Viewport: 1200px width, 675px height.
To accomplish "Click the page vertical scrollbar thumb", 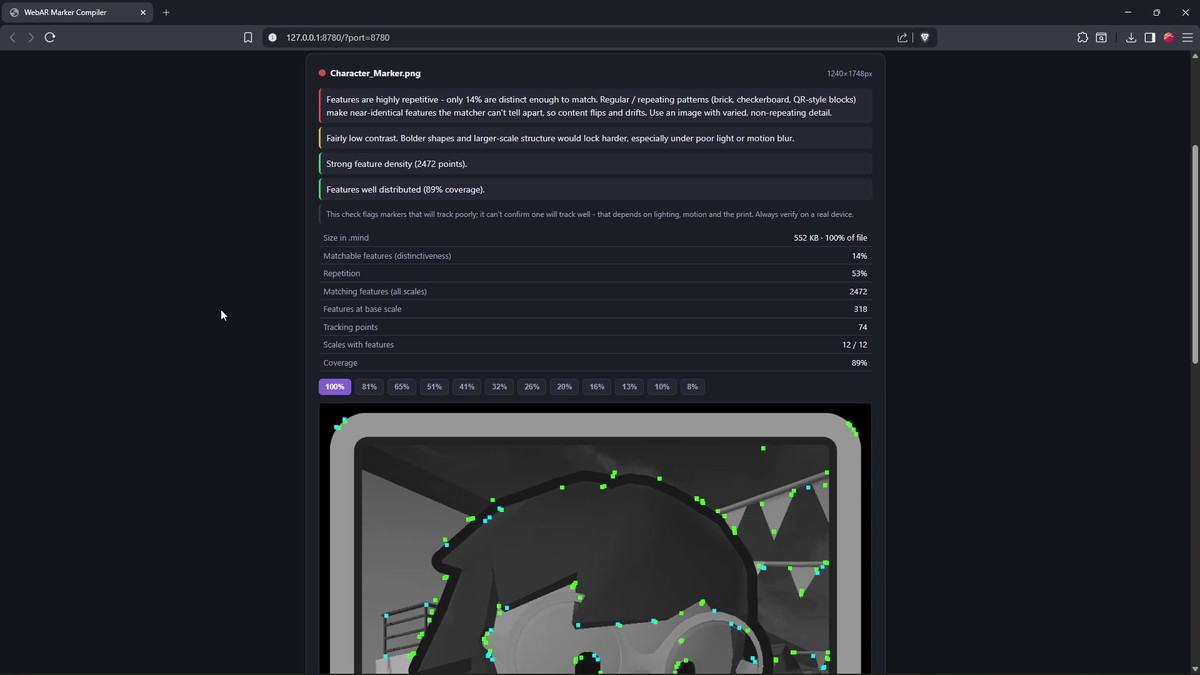I will (x=1195, y=254).
